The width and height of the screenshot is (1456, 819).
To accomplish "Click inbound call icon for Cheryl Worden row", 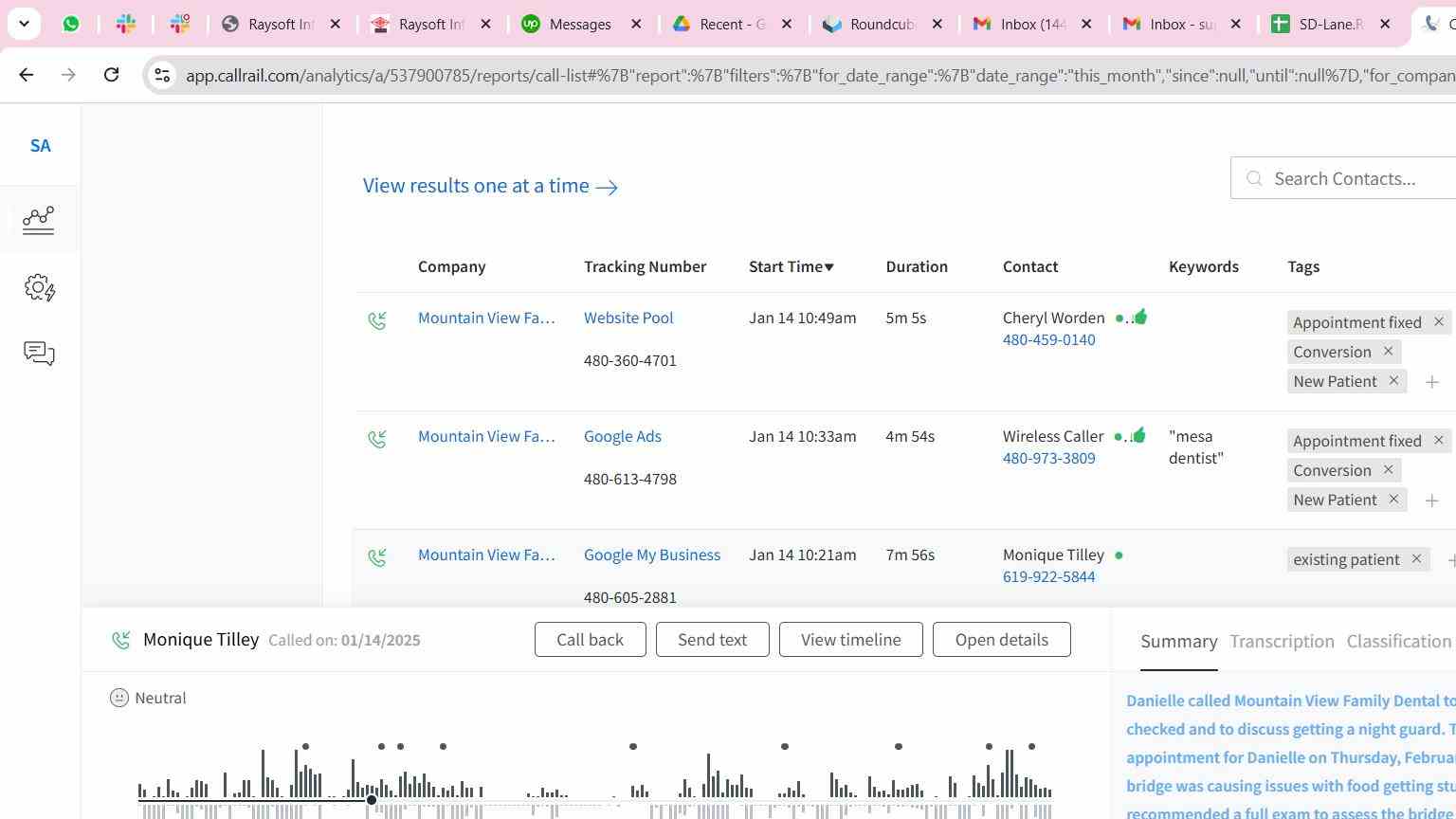I will pos(377,320).
